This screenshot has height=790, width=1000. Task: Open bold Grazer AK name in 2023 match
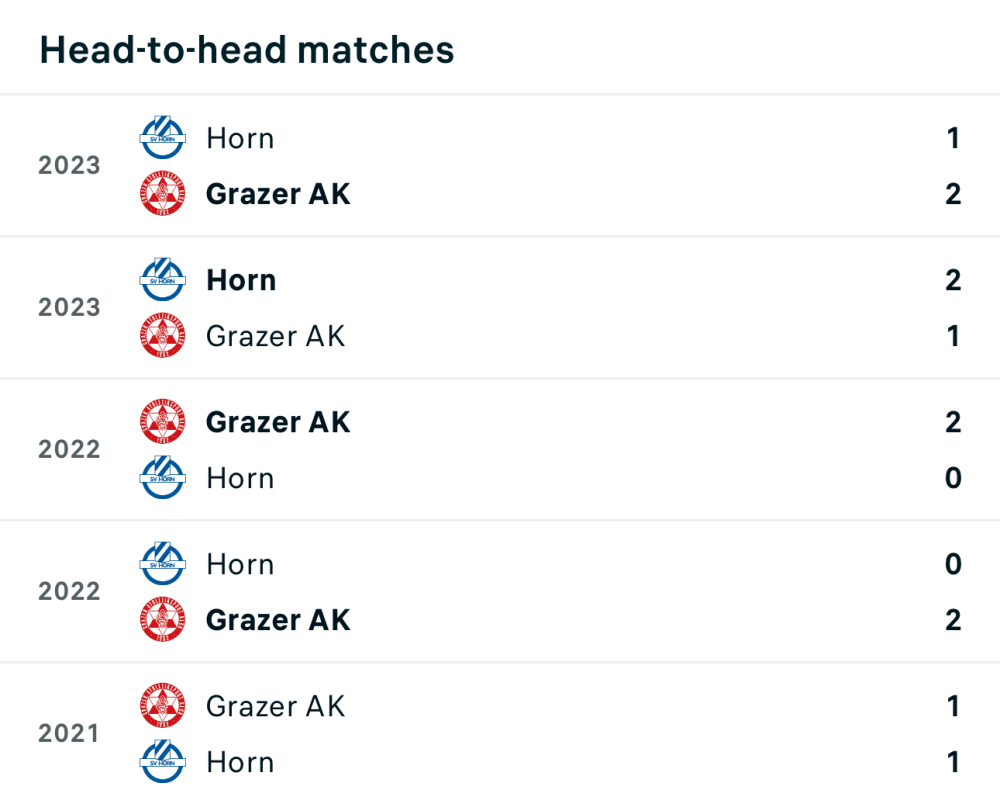coord(278,194)
